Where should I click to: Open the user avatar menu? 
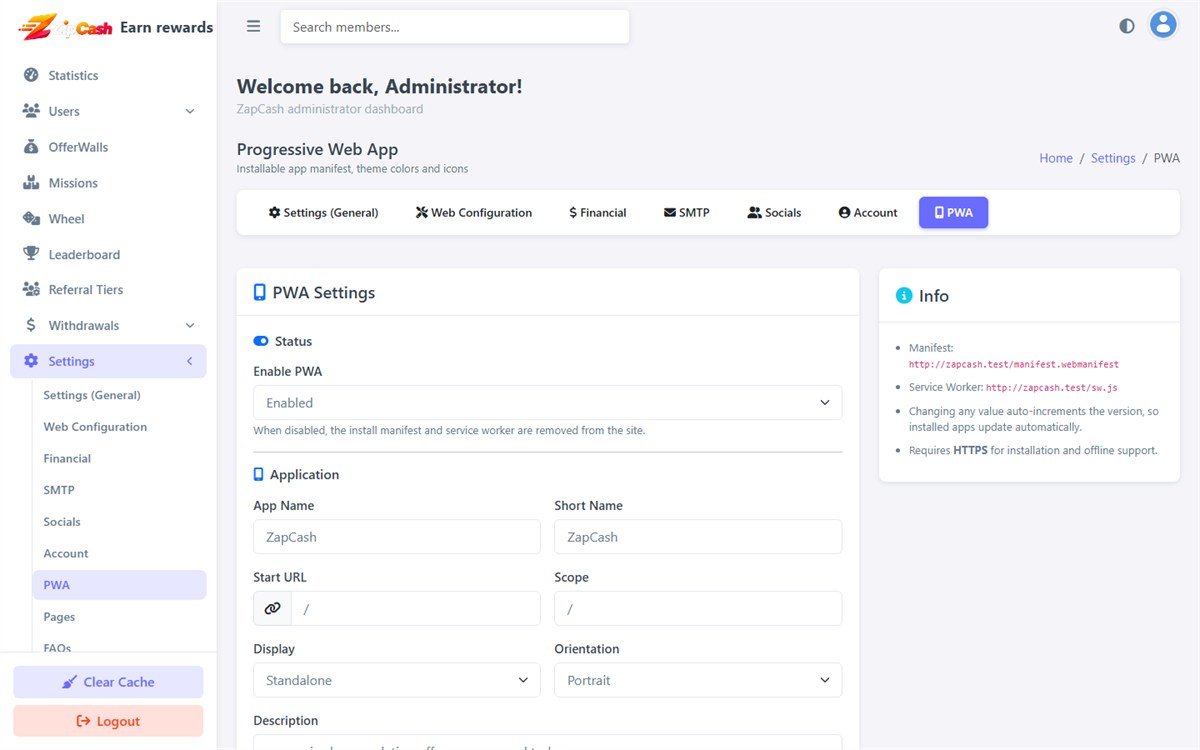click(1162, 25)
